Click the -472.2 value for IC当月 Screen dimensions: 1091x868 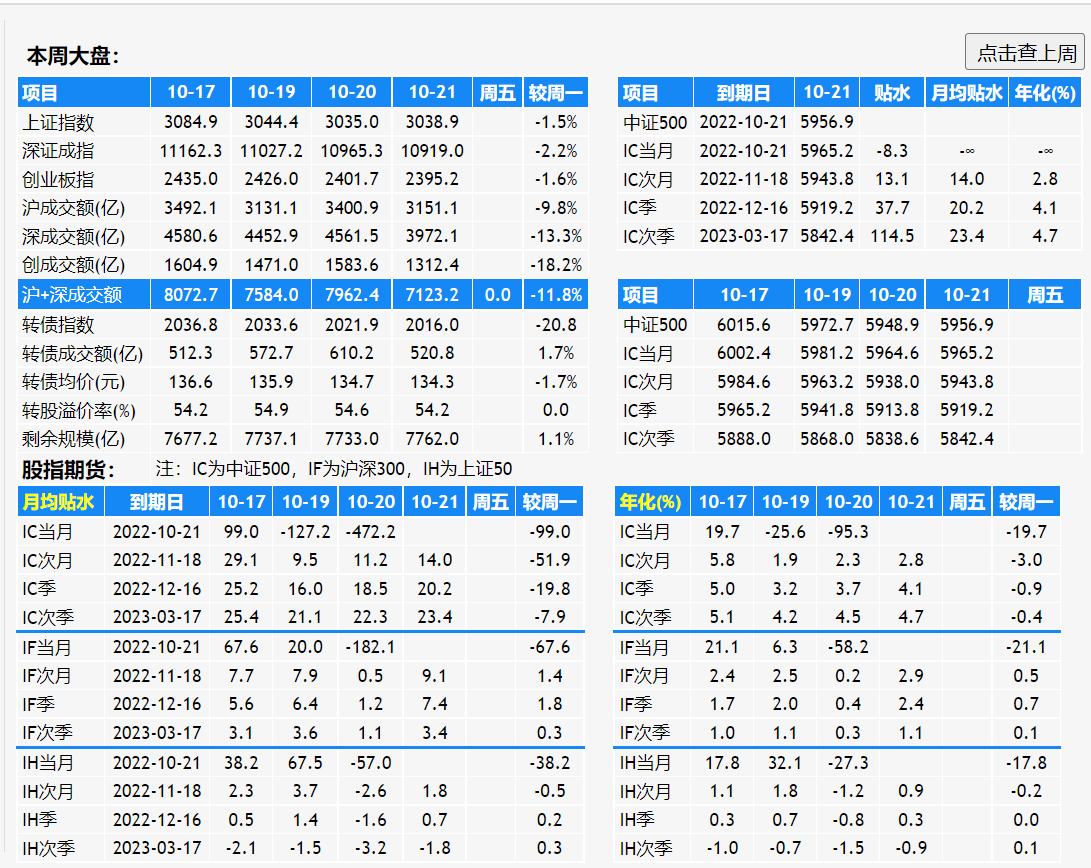click(371, 531)
